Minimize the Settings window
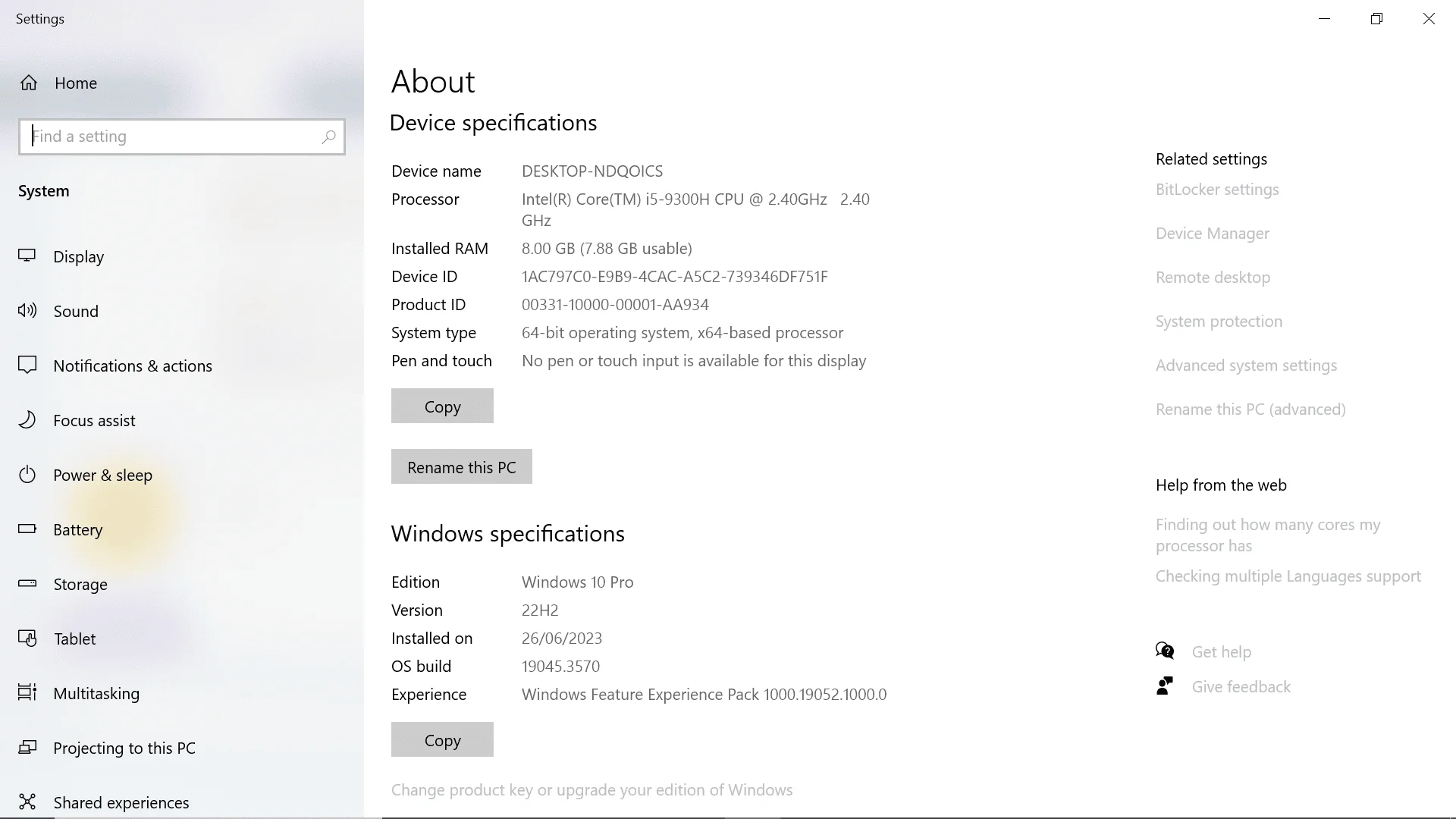 [x=1325, y=19]
